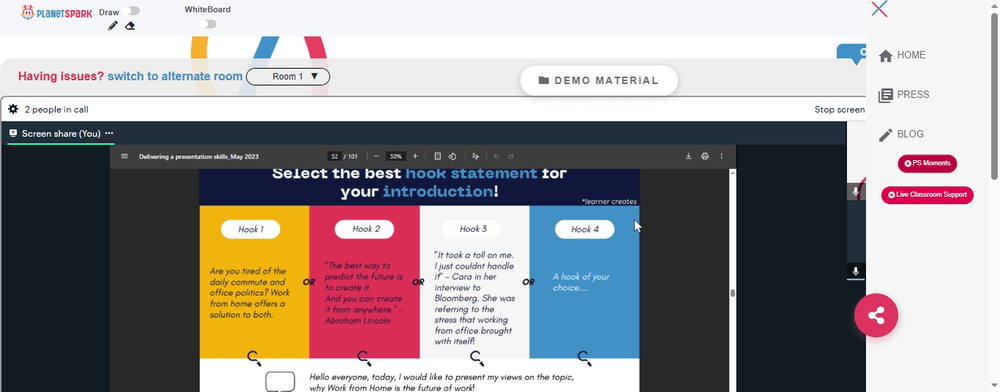Print the PDF document
The width and height of the screenshot is (1000, 392).
[x=705, y=156]
